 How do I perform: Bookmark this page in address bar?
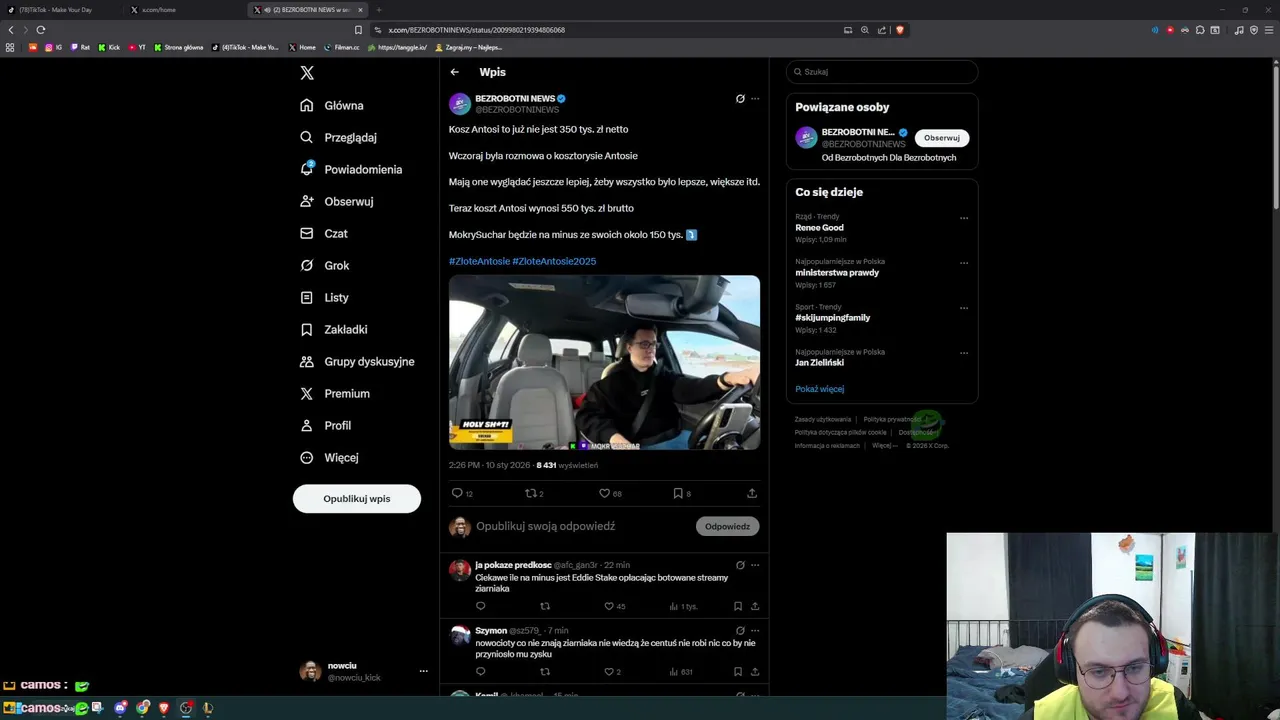point(358,30)
